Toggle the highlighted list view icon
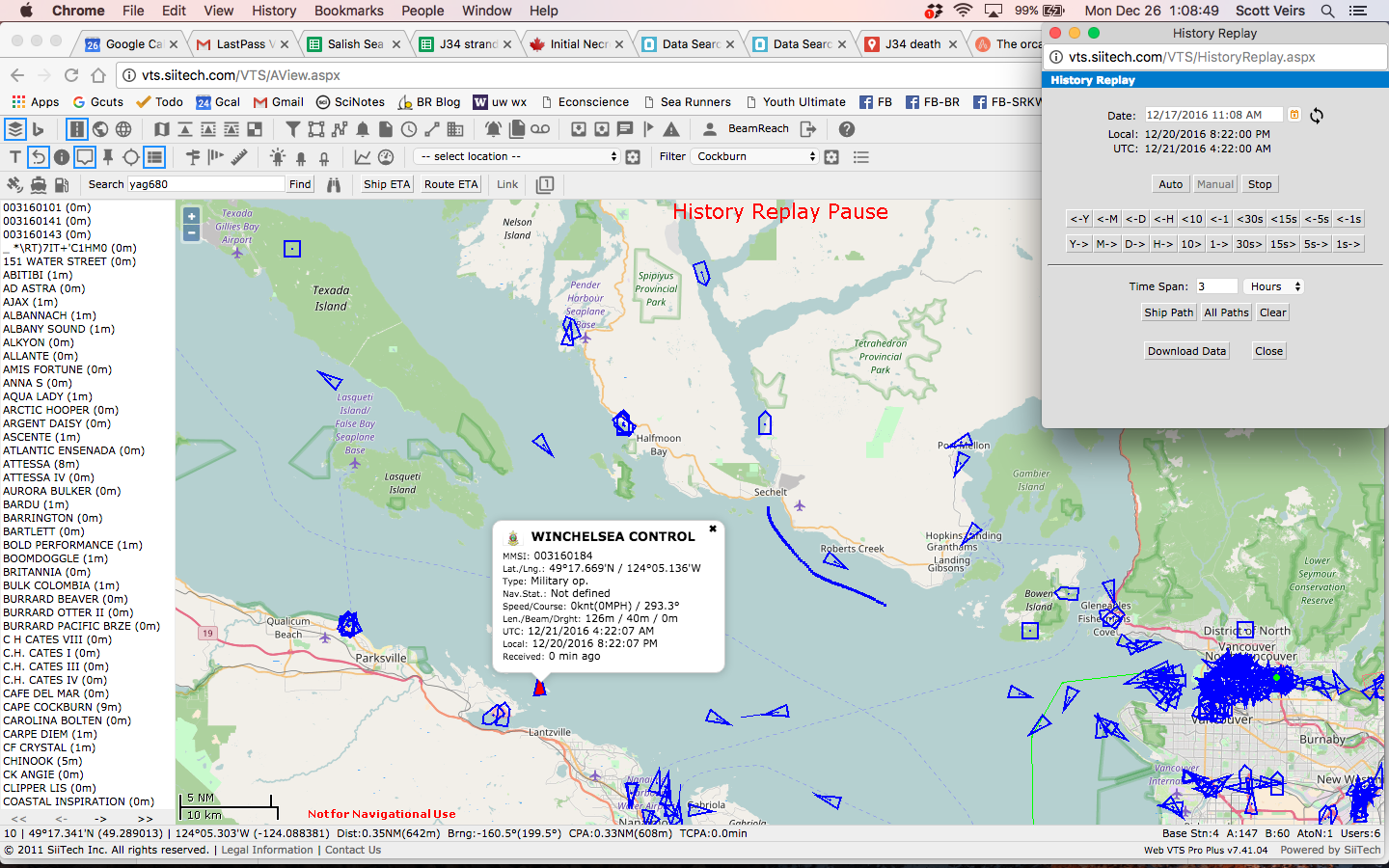Viewport: 1389px width, 868px height. click(x=154, y=156)
